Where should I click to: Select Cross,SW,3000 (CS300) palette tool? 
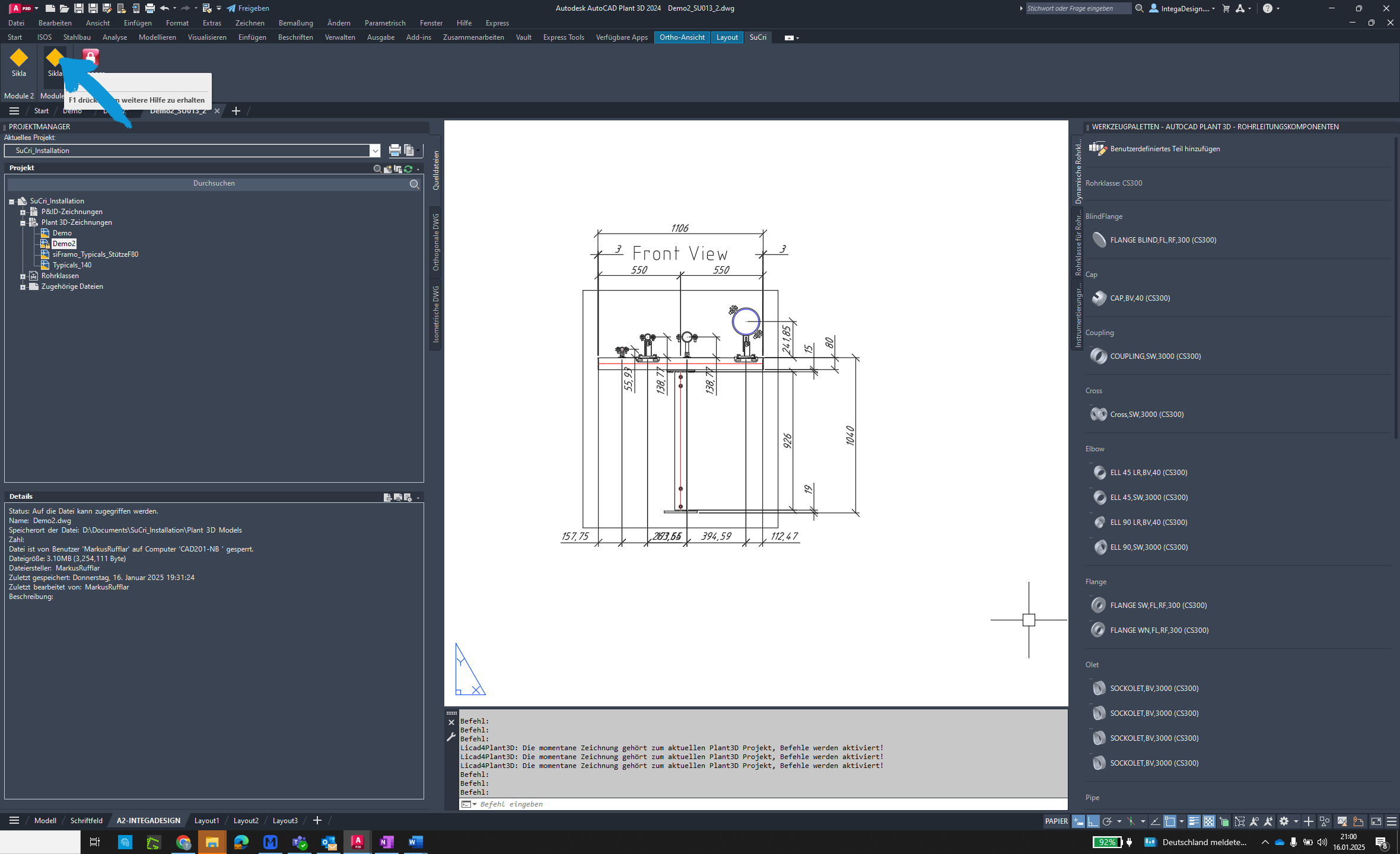[1137, 415]
